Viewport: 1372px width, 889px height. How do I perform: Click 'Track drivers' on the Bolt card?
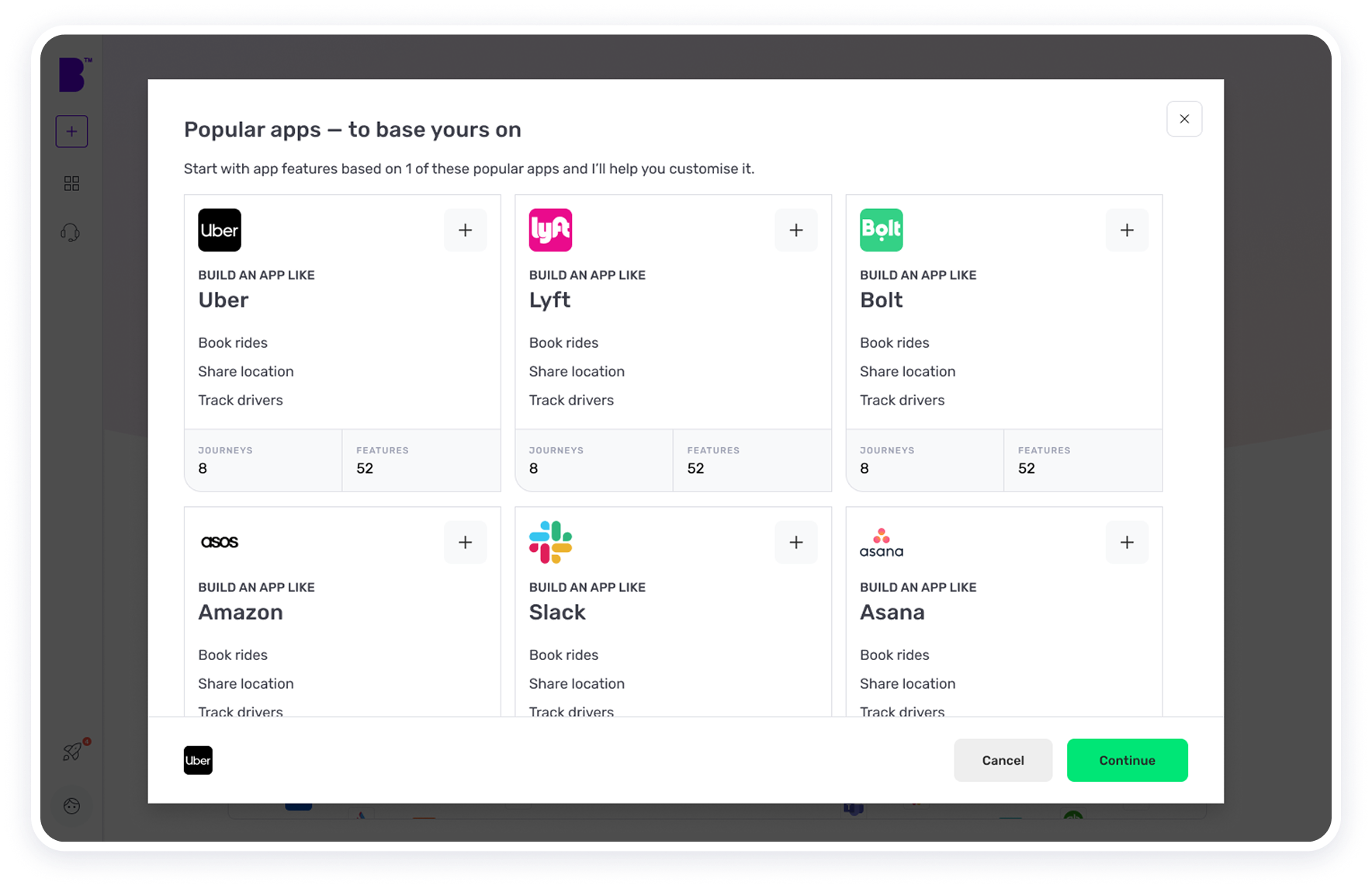tap(902, 400)
